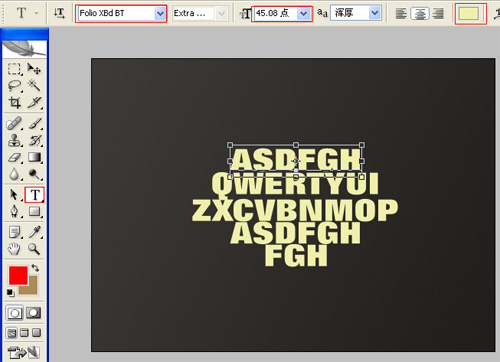Select the Eyedropper tool

[34, 232]
